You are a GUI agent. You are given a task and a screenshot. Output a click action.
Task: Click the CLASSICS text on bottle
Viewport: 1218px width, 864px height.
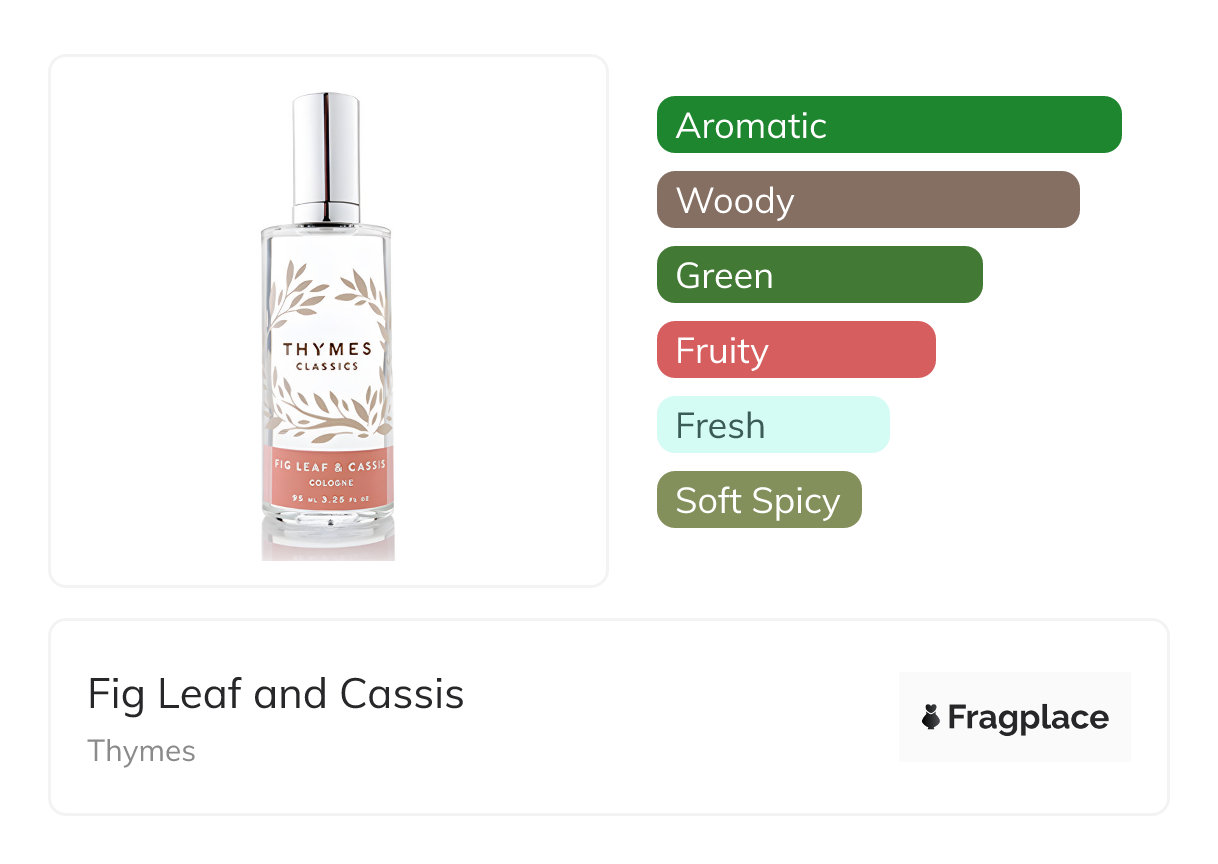tap(327, 367)
